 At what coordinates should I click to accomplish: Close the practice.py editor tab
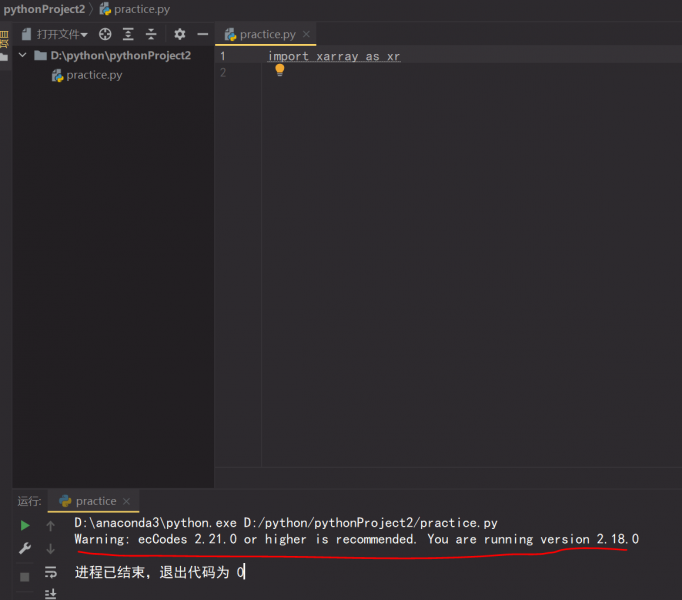(306, 34)
